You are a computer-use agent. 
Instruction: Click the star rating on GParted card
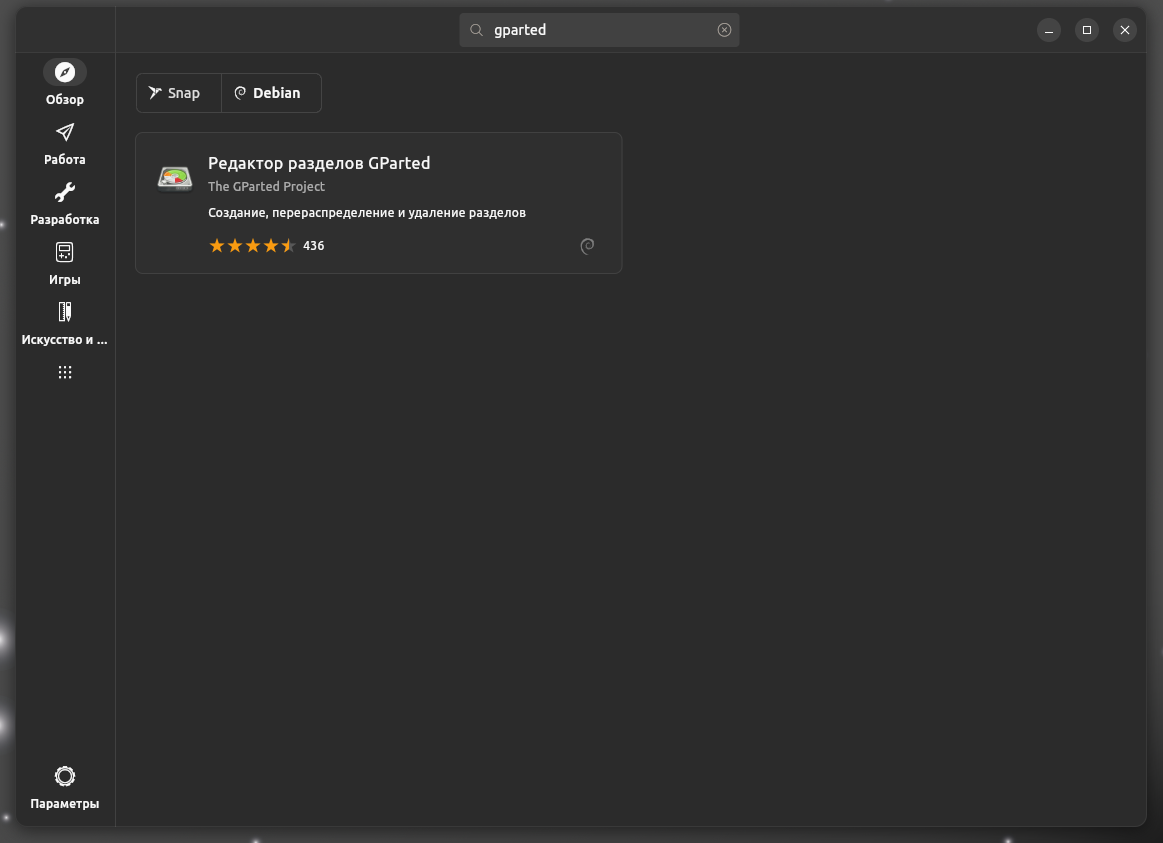tap(252, 245)
